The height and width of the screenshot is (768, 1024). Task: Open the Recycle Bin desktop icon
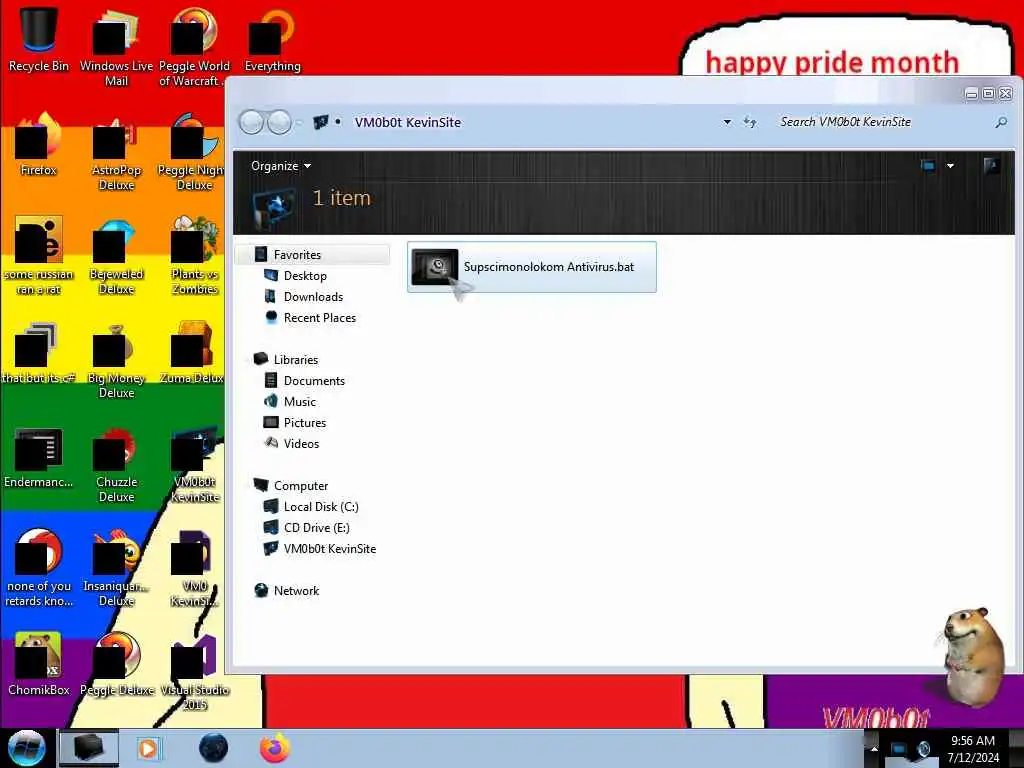pyautogui.click(x=39, y=39)
